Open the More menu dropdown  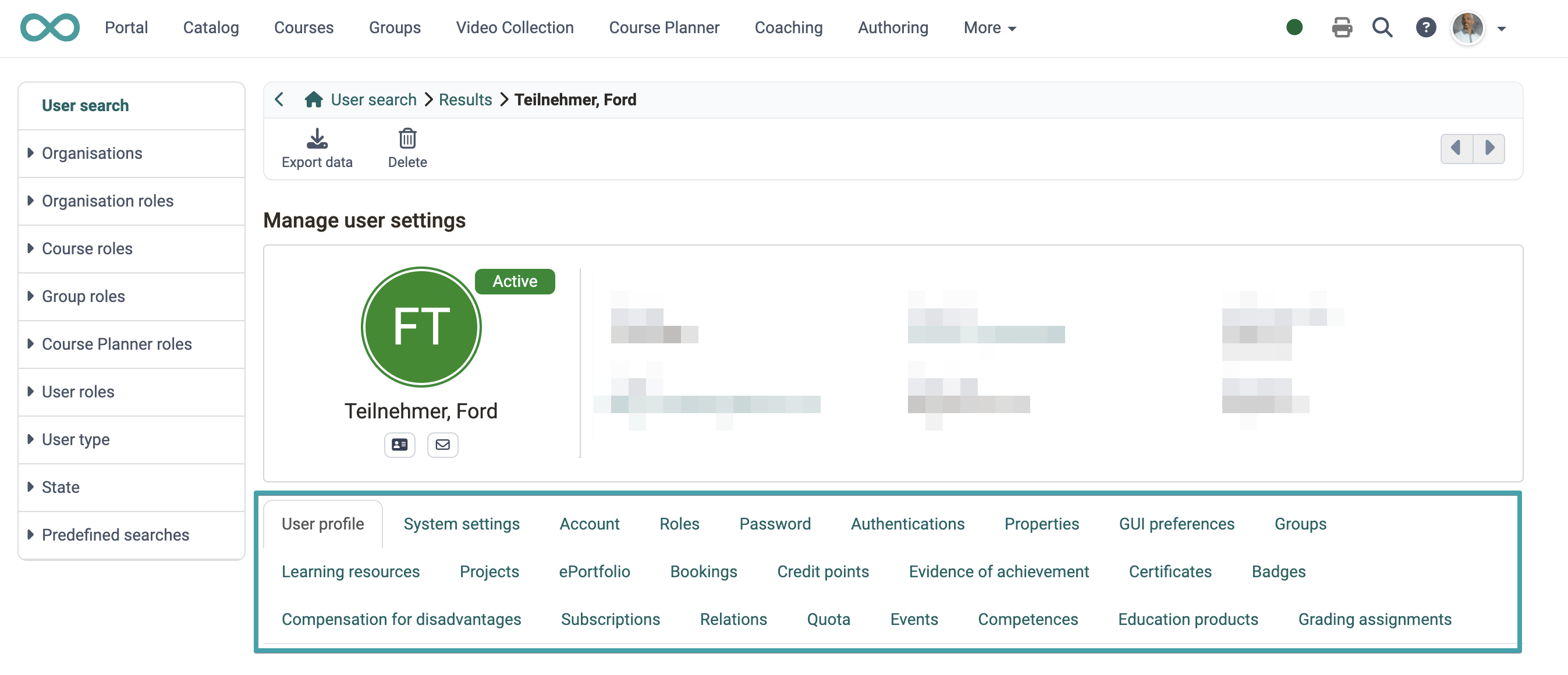coord(989,27)
